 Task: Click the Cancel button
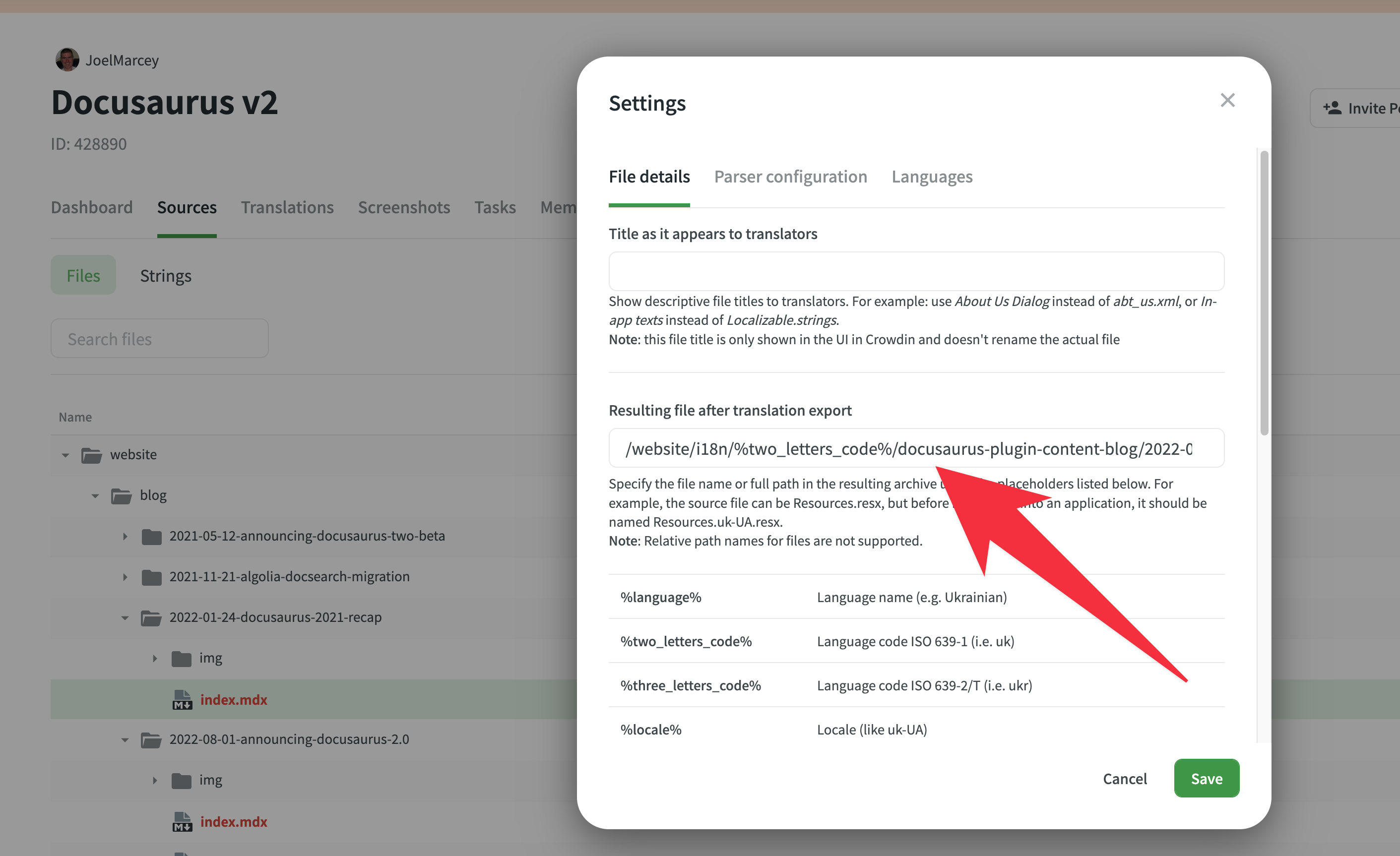point(1125,778)
